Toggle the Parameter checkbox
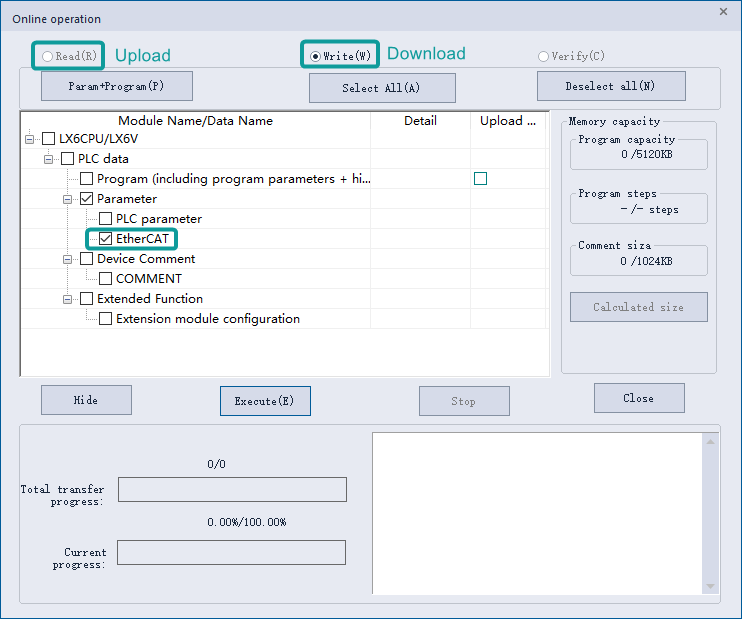Screen dimensions: 742x619 click(86, 199)
